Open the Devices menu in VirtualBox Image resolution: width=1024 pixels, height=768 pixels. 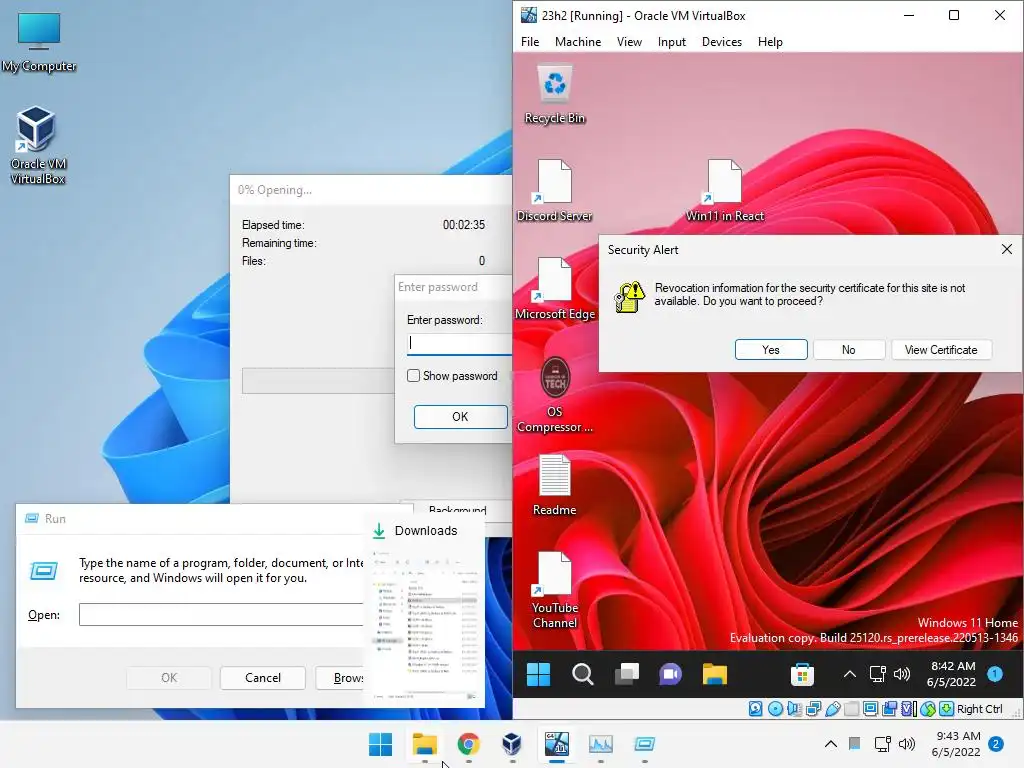click(x=722, y=42)
